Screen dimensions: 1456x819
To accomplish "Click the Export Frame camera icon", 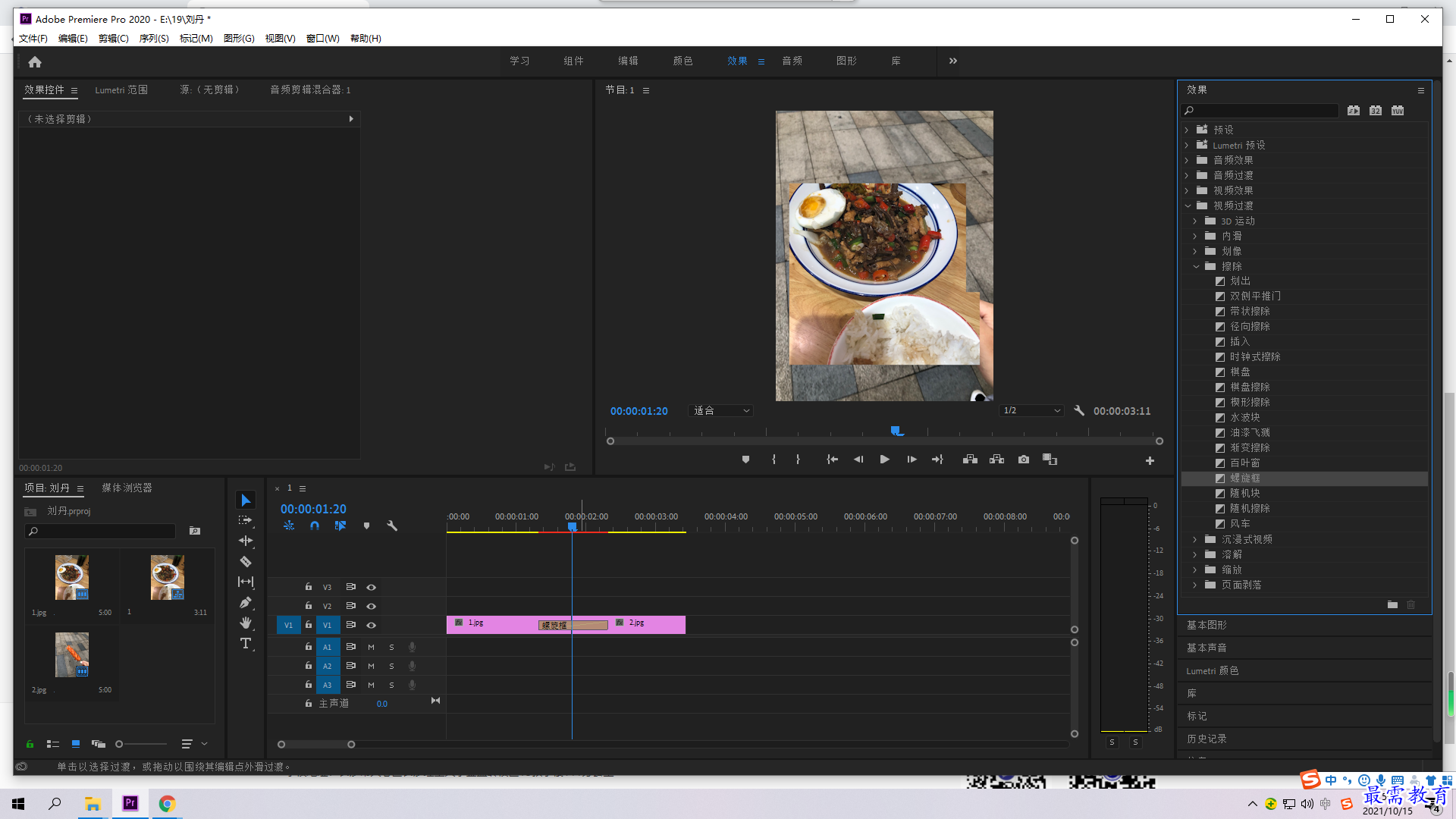I will (1024, 460).
